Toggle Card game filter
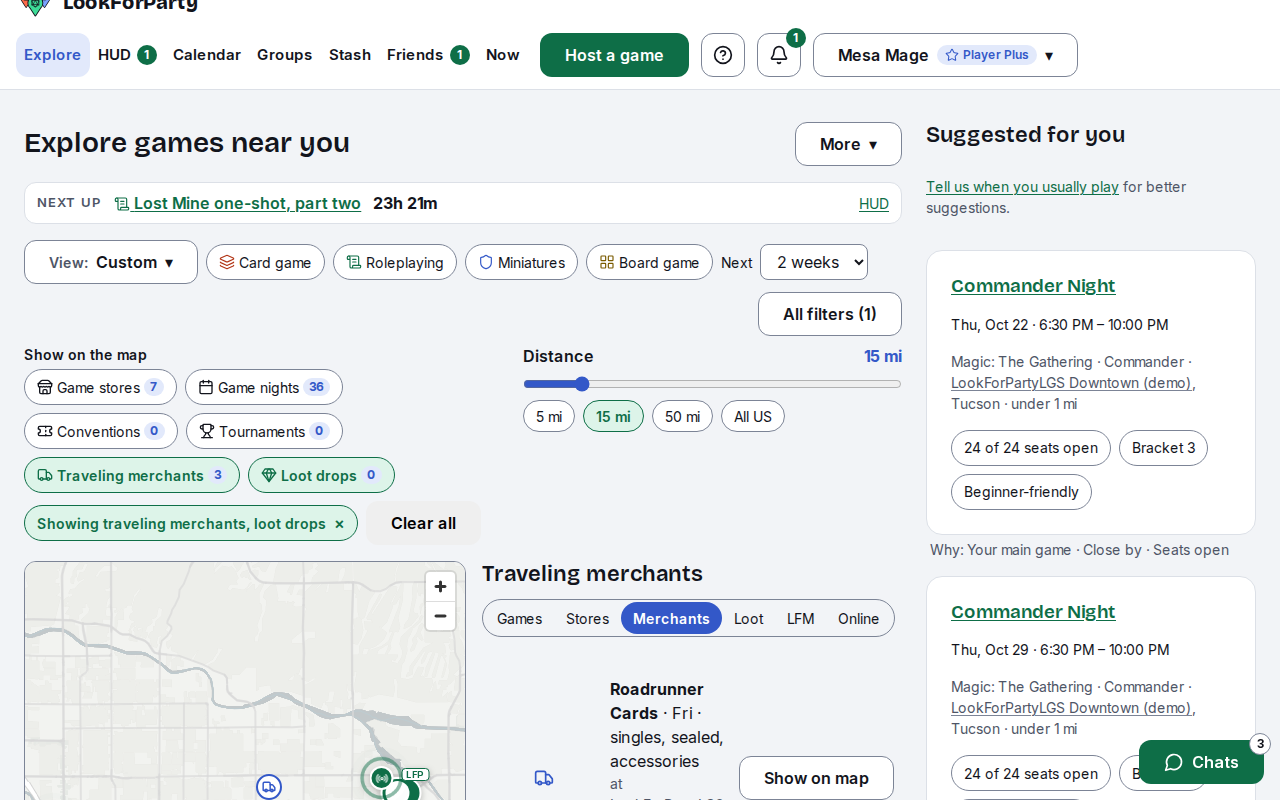This screenshot has width=1280, height=800. (265, 262)
